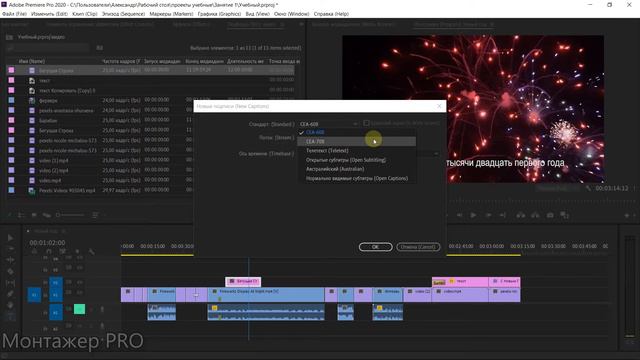
Task: Adjust Project panel thumbnail zoom slider
Action: pos(70,215)
